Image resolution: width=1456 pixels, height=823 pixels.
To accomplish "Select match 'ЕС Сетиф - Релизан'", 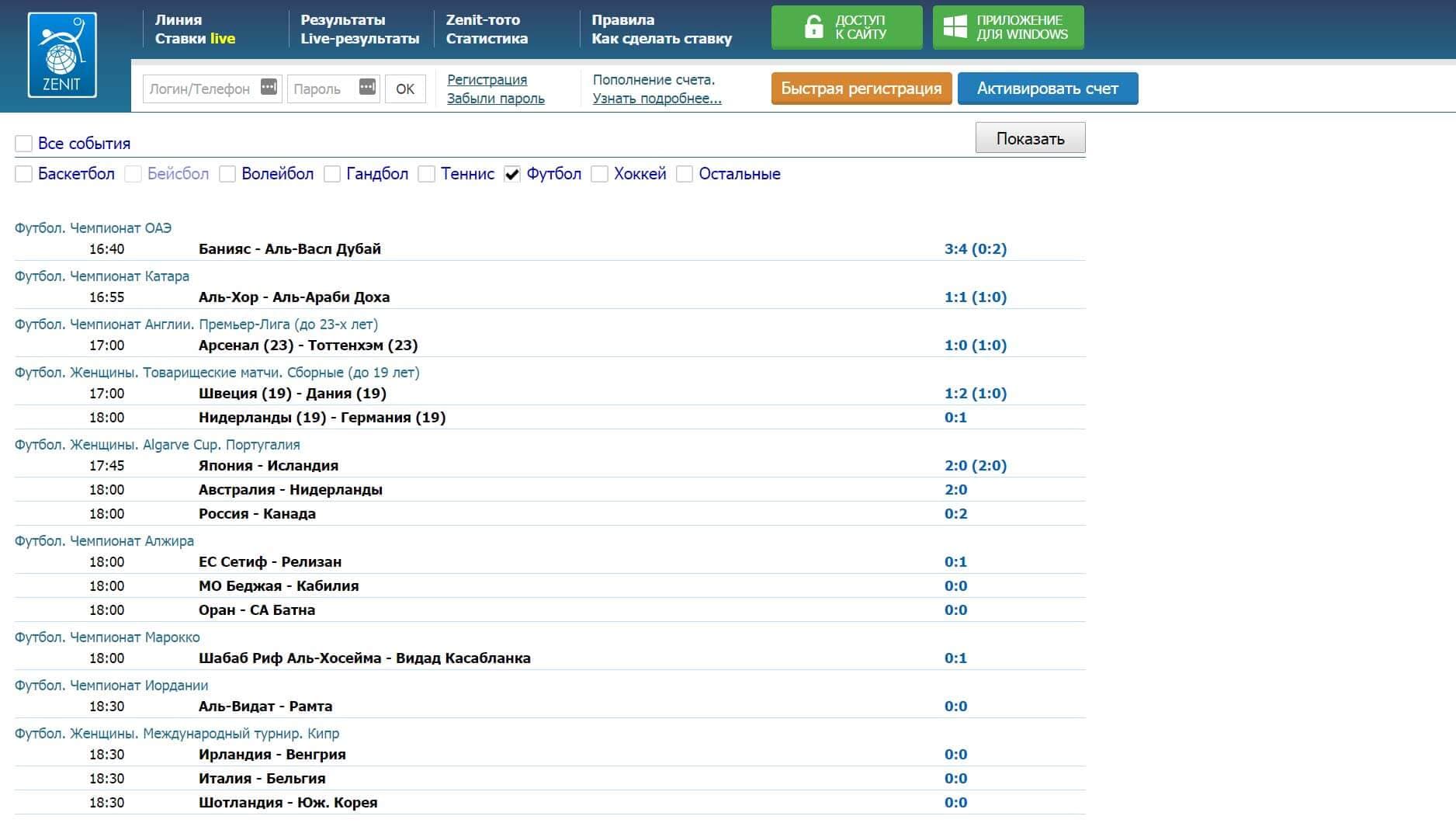I will pos(270,562).
